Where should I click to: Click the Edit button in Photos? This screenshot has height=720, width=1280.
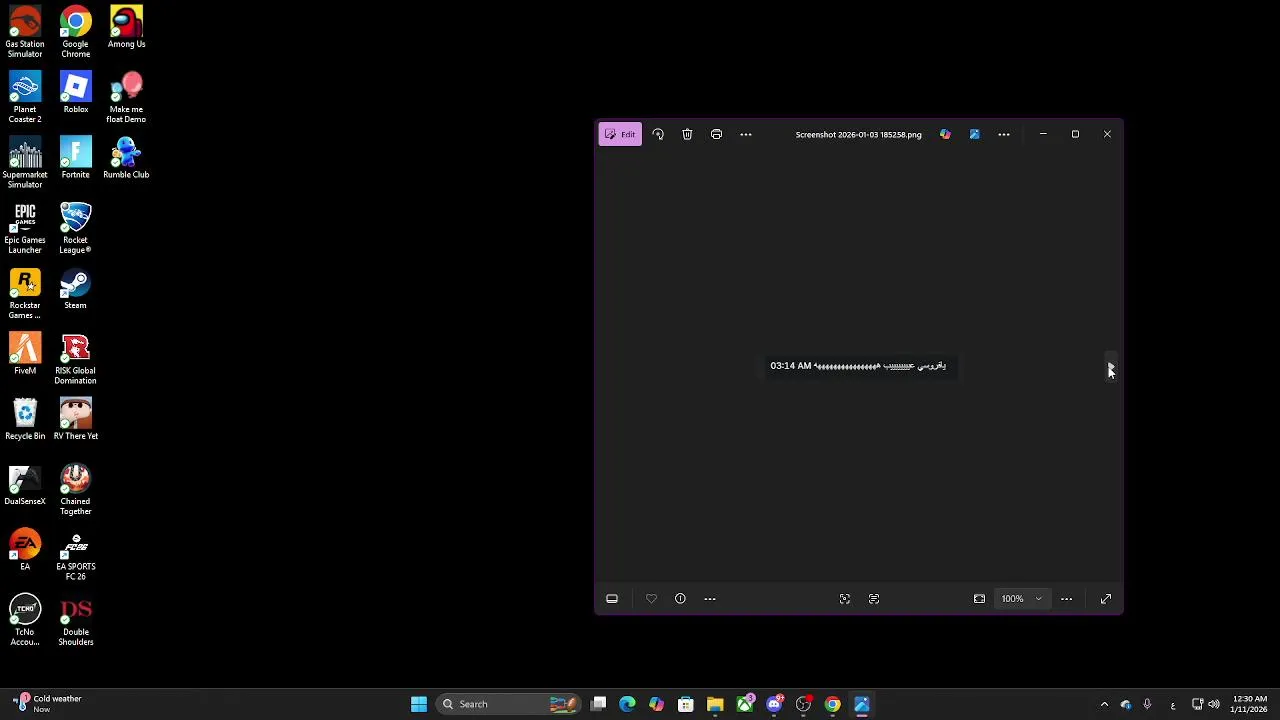coord(620,134)
